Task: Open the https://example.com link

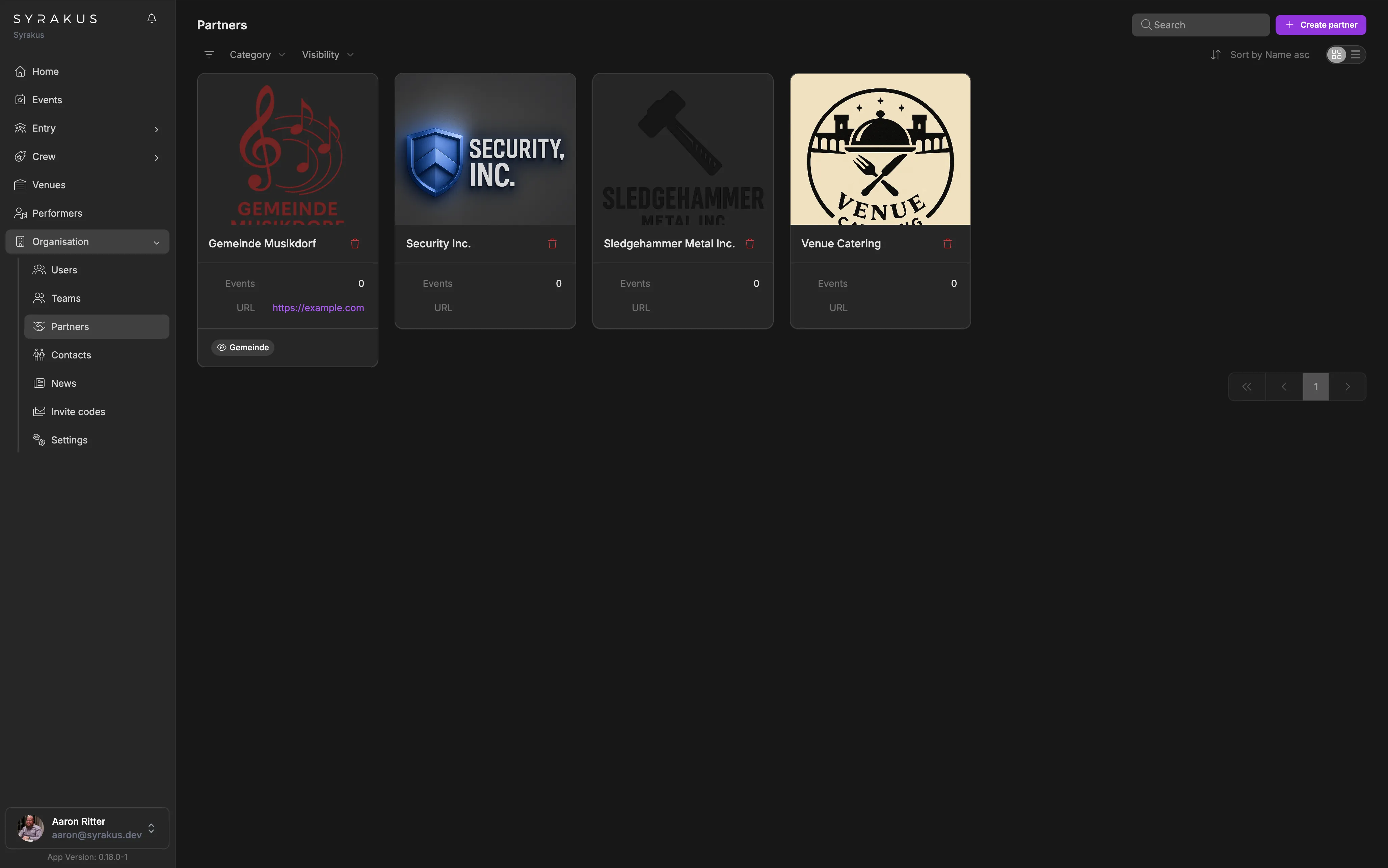Action: pos(318,308)
